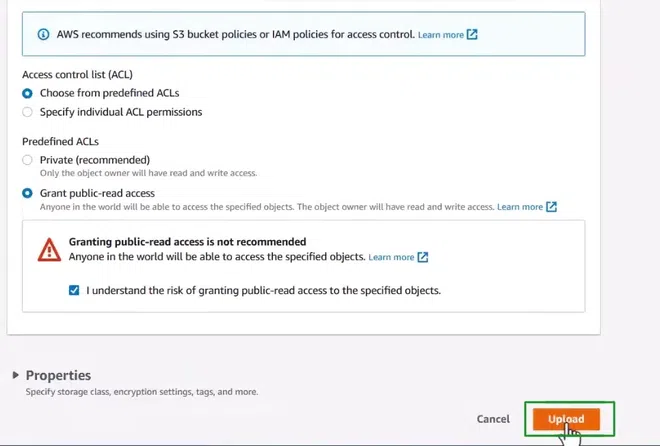Select Specify individual ACL permissions option

(28, 112)
